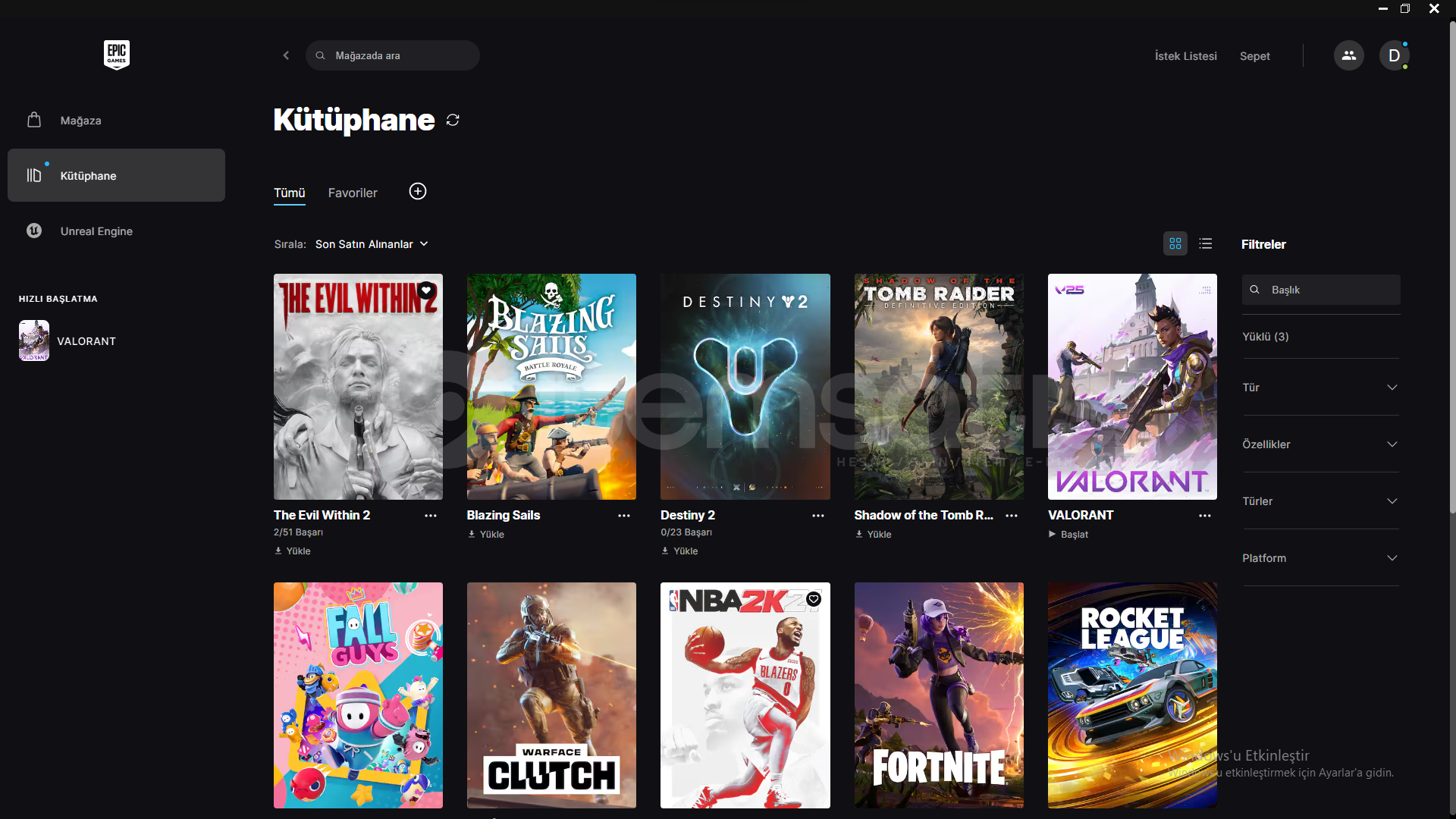Image resolution: width=1456 pixels, height=819 pixels.
Task: Launch VALORANT from quick launch
Action: click(x=68, y=340)
